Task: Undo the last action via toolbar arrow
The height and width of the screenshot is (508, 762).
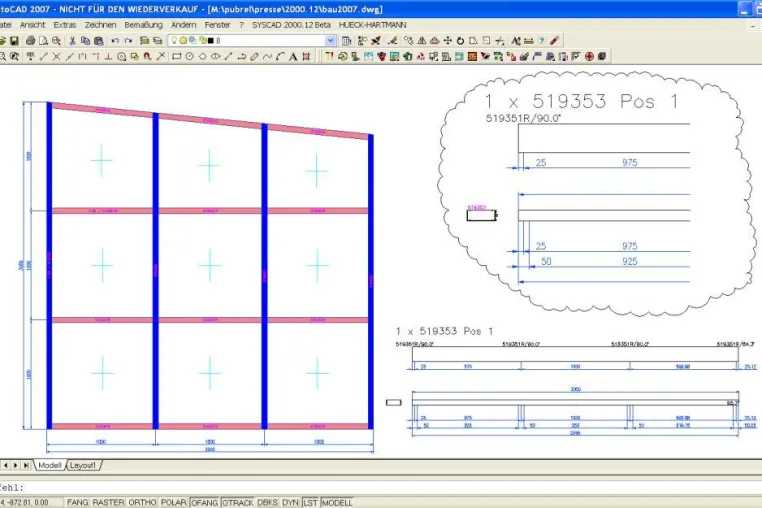Action: (115, 41)
